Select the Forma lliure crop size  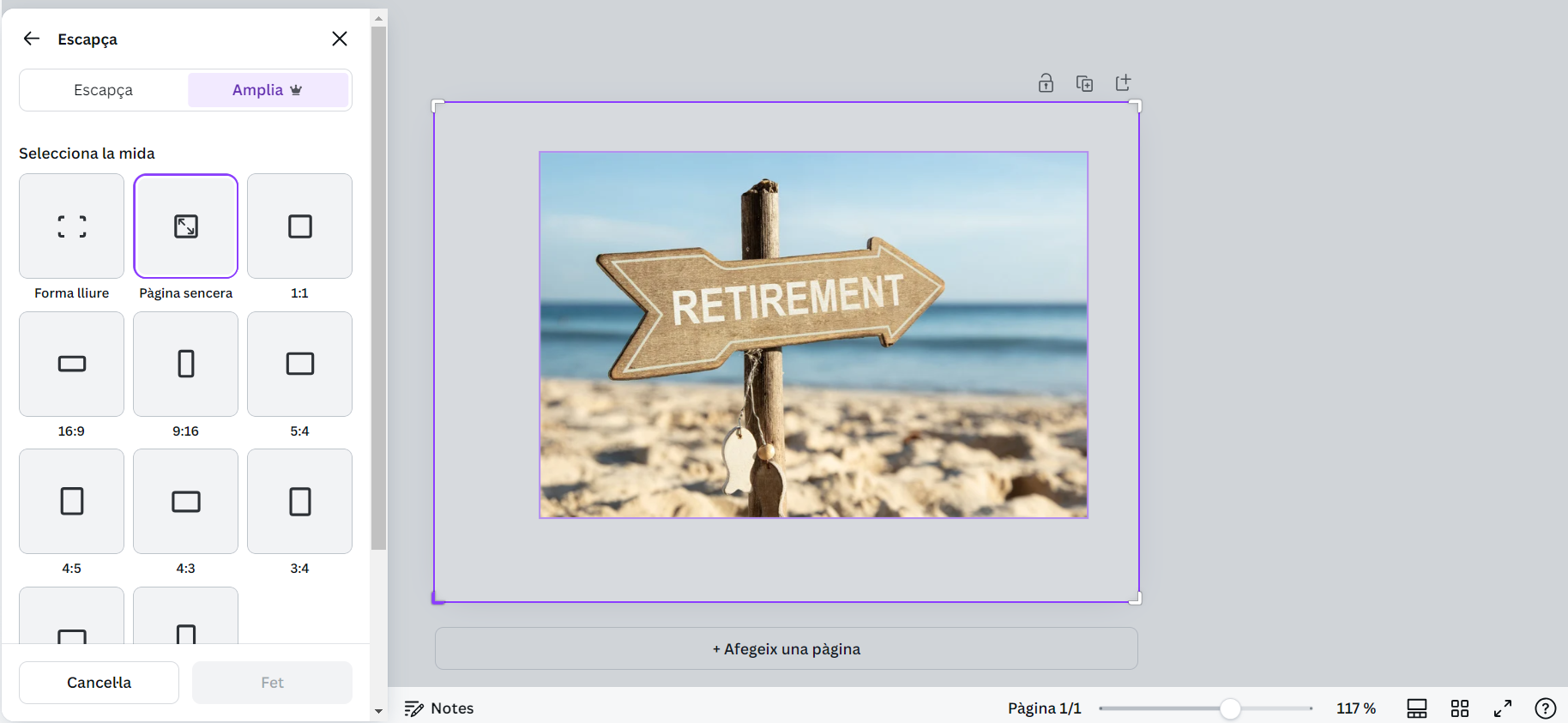[72, 226]
